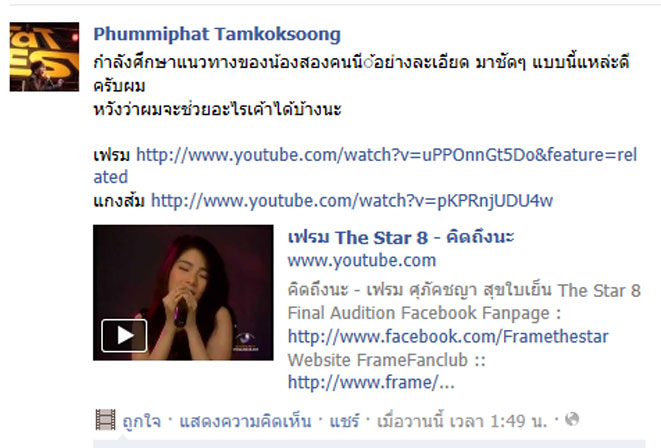661x448 pixels.
Task: Click แชร์ (Share) on the post
Action: coord(344,421)
